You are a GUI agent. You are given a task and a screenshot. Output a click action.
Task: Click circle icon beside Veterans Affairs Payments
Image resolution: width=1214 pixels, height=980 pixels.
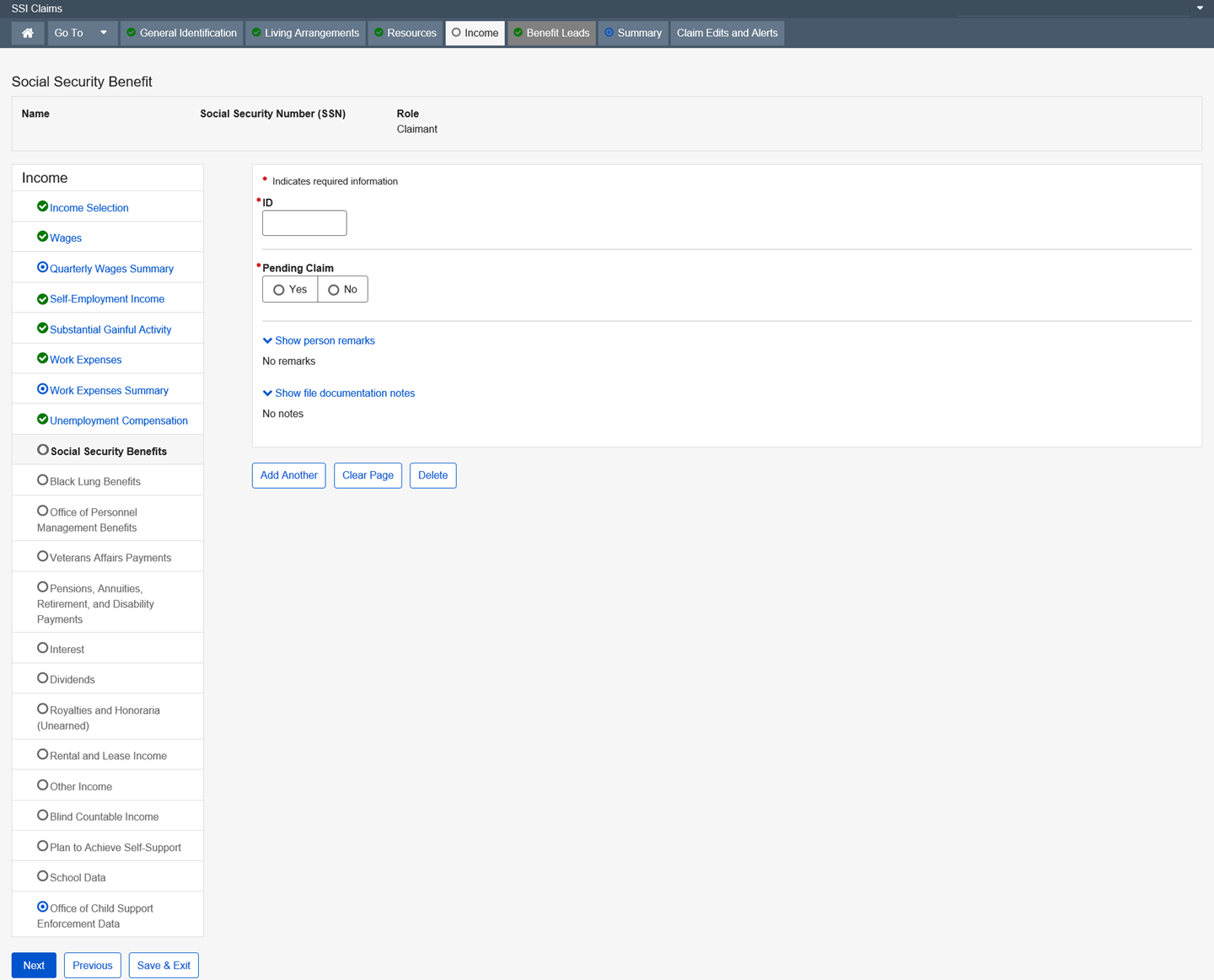click(42, 556)
